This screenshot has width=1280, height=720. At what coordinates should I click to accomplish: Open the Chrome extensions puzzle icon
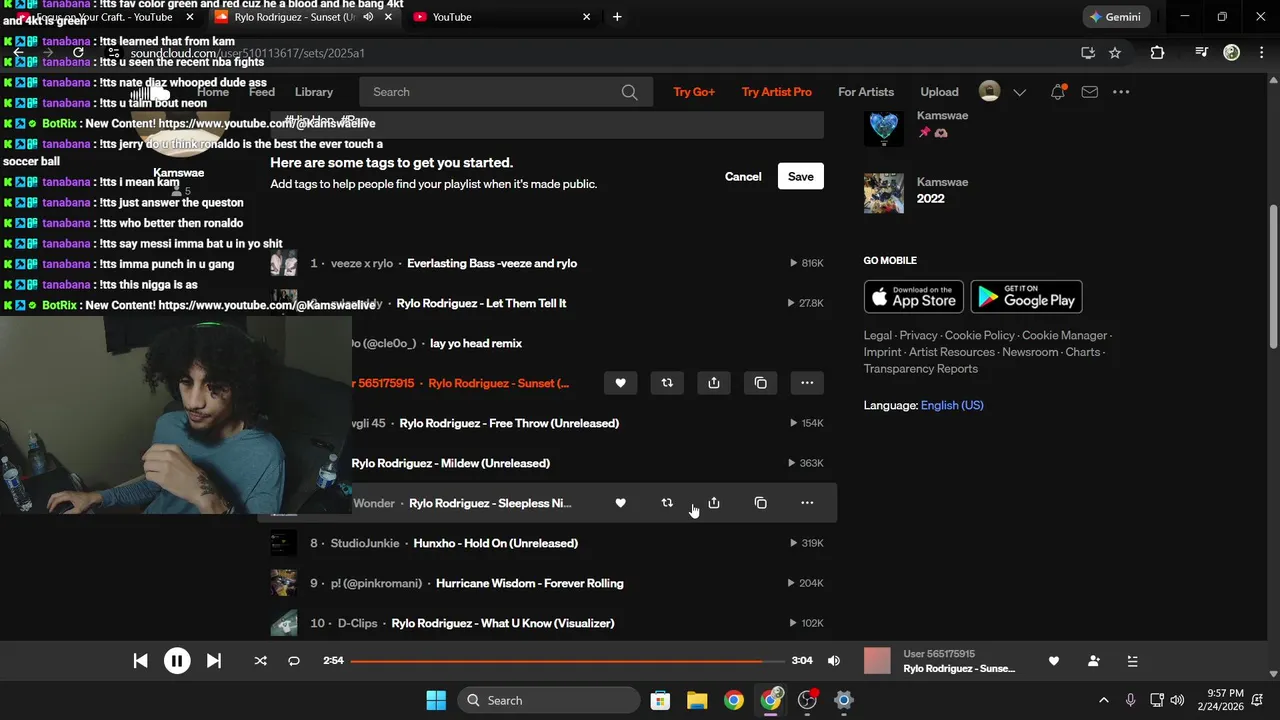click(x=1157, y=53)
